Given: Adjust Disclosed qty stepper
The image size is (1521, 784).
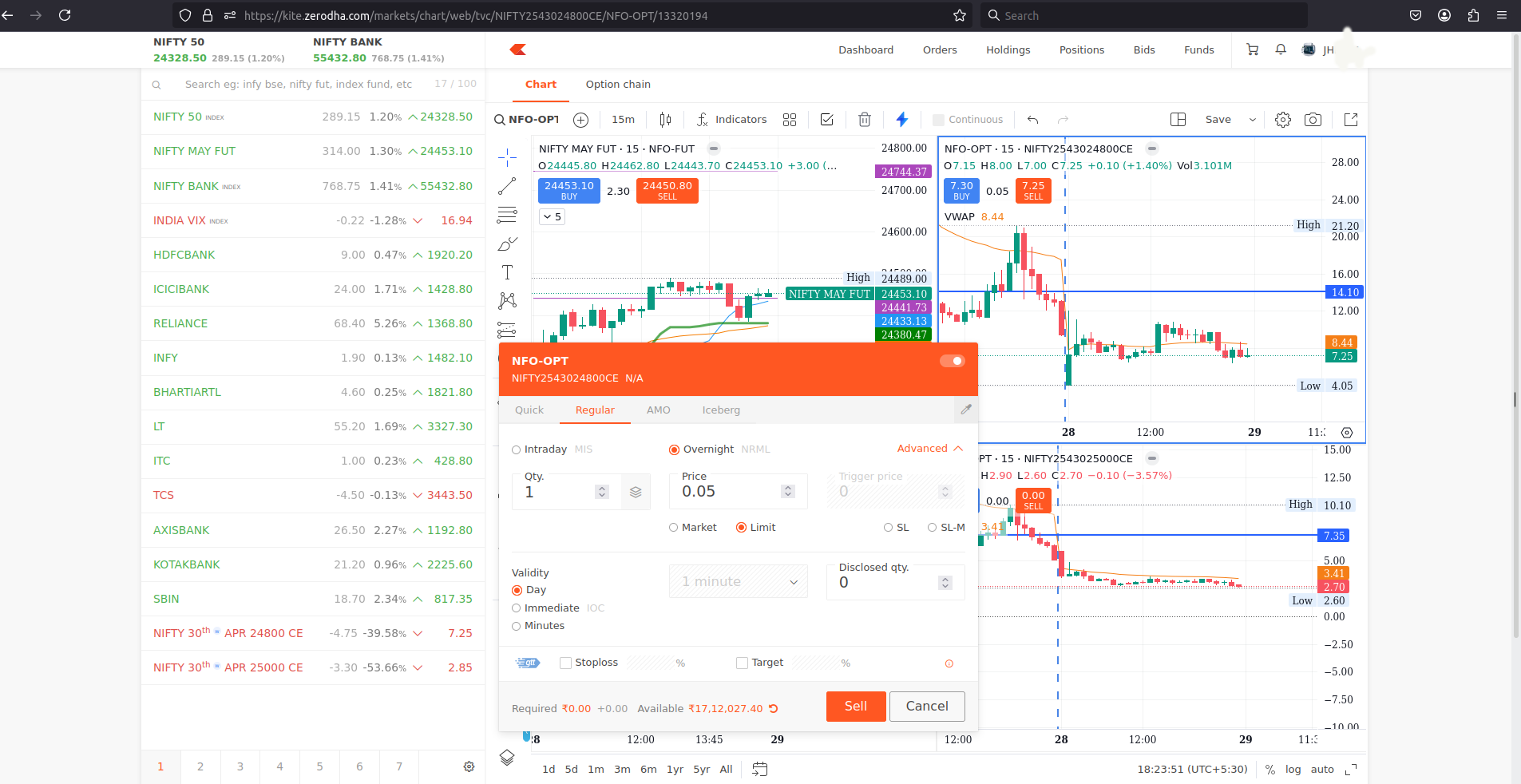Looking at the screenshot, I should click(x=945, y=583).
